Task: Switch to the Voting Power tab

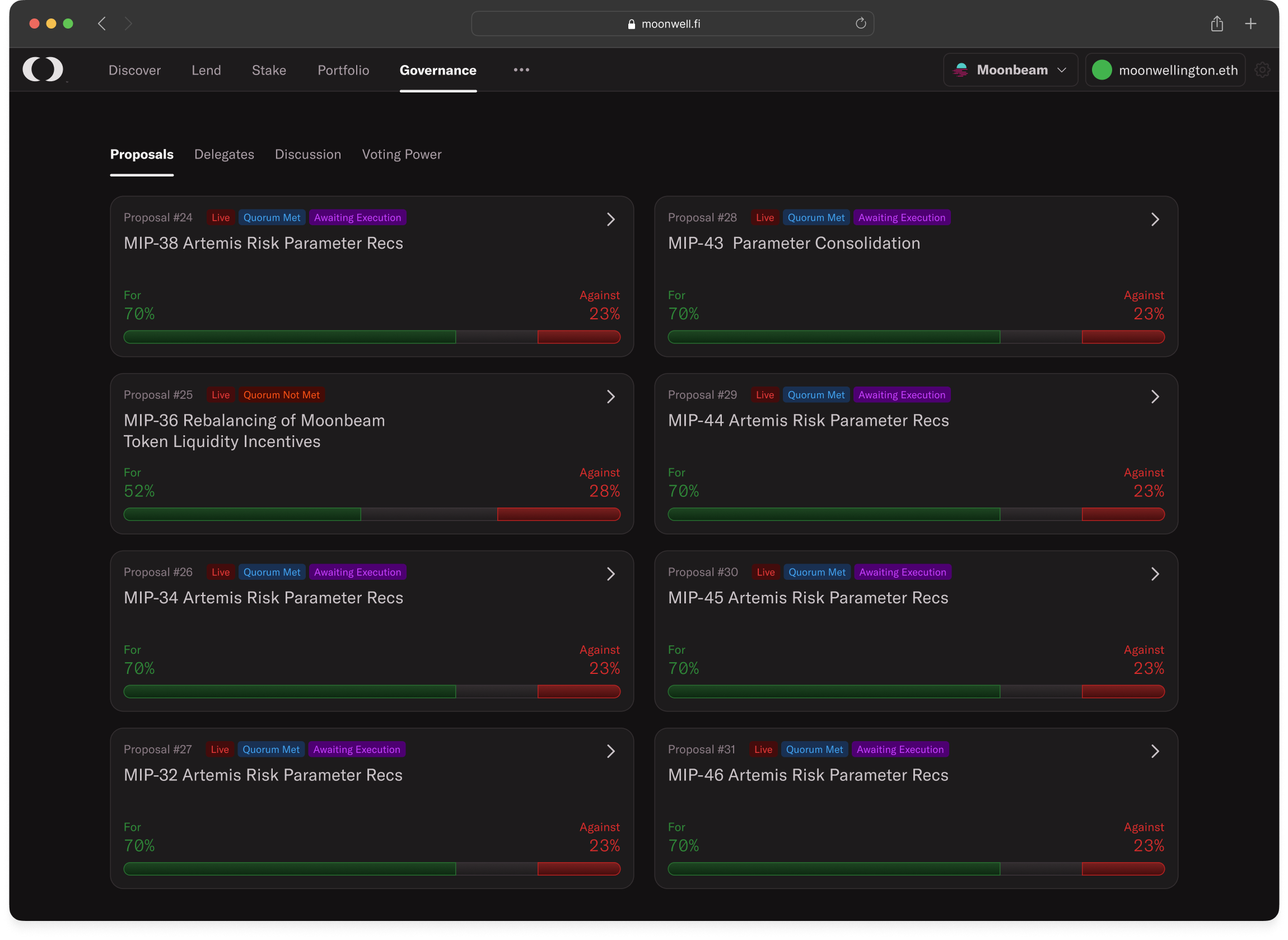Action: [x=402, y=154]
